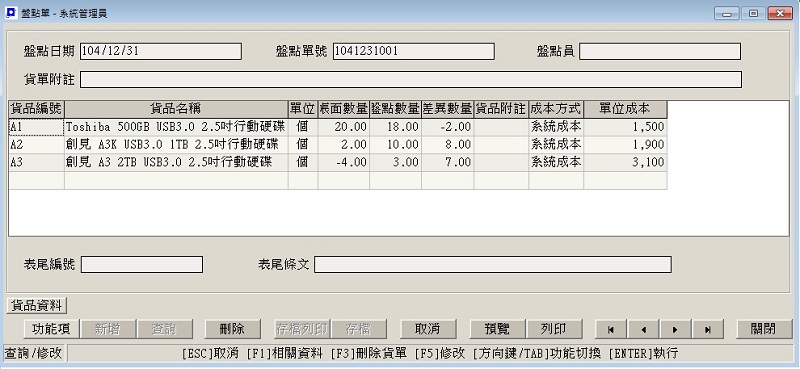Click the 貨品附註 column header

click(501, 109)
